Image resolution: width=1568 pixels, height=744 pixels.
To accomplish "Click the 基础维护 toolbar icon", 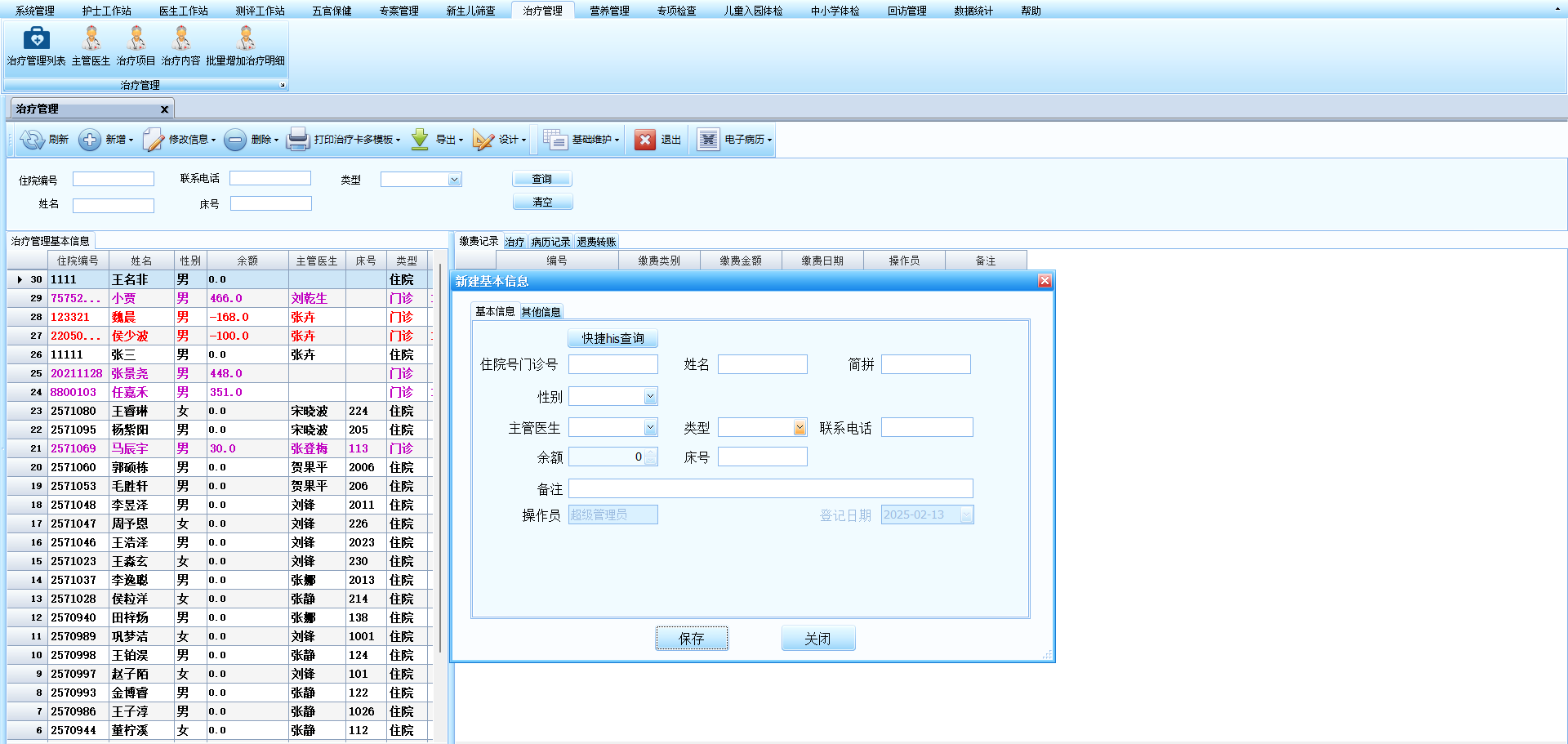I will (555, 140).
